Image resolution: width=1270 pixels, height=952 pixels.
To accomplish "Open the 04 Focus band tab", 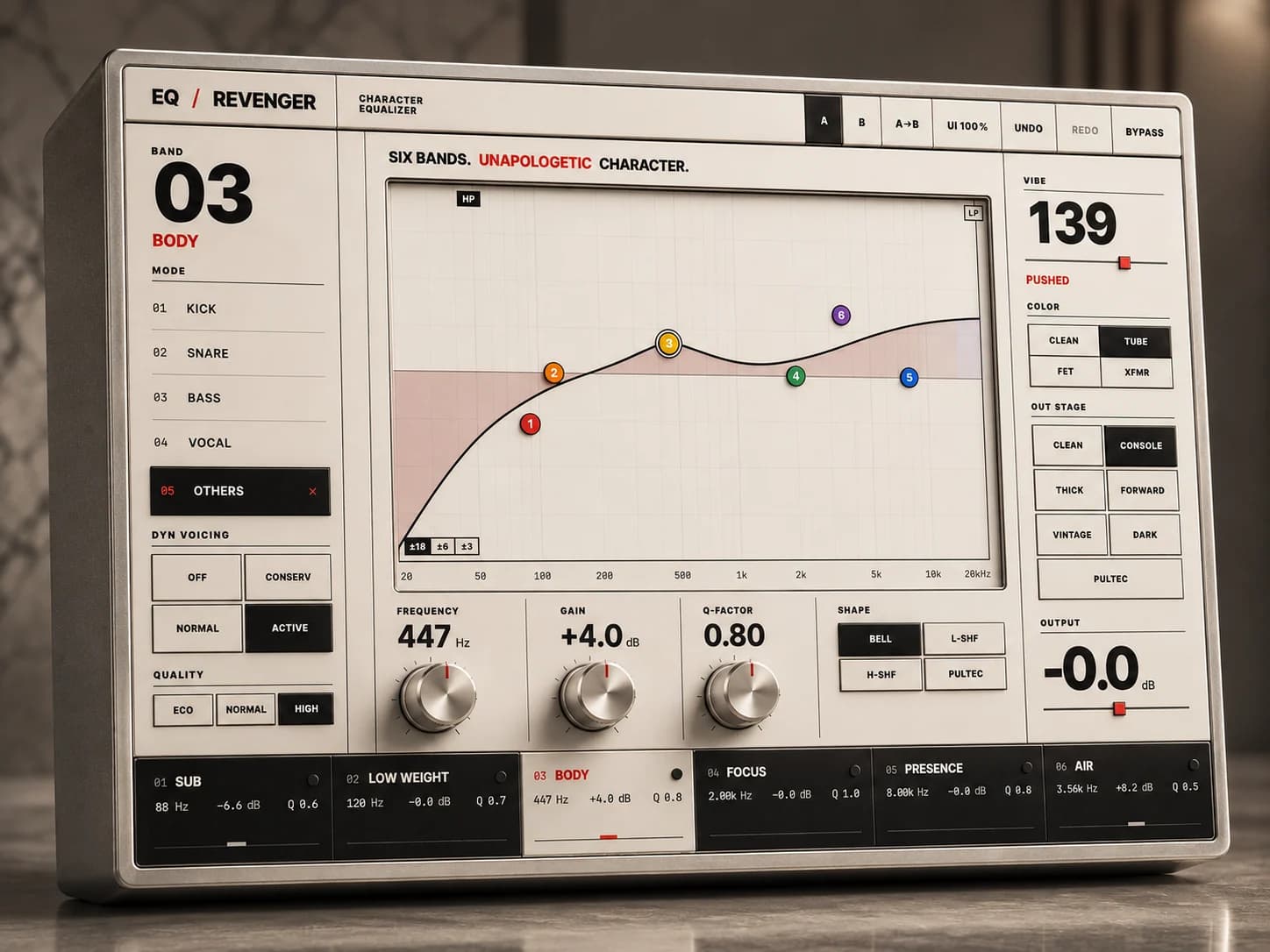I will 782,798.
